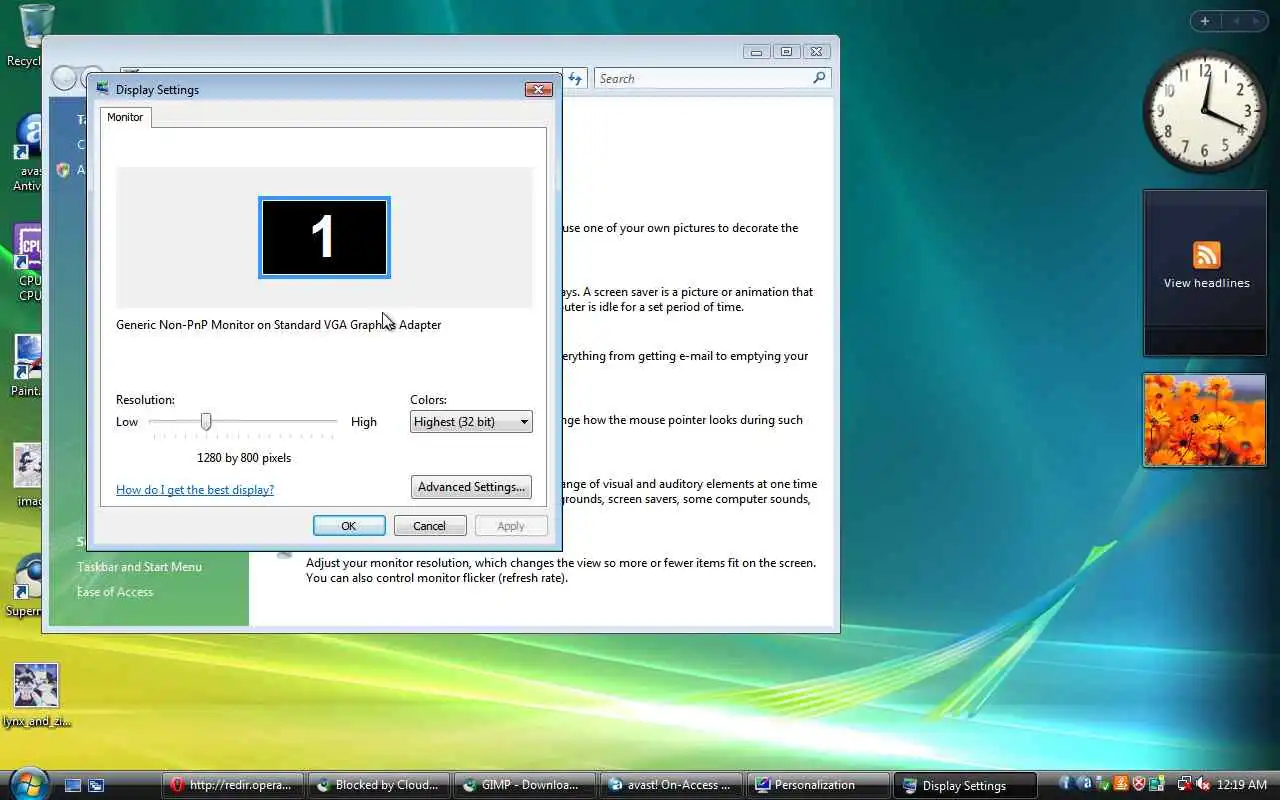Click the RSS feed headlines gadget
Viewport: 1280px width, 800px height.
[1206, 272]
